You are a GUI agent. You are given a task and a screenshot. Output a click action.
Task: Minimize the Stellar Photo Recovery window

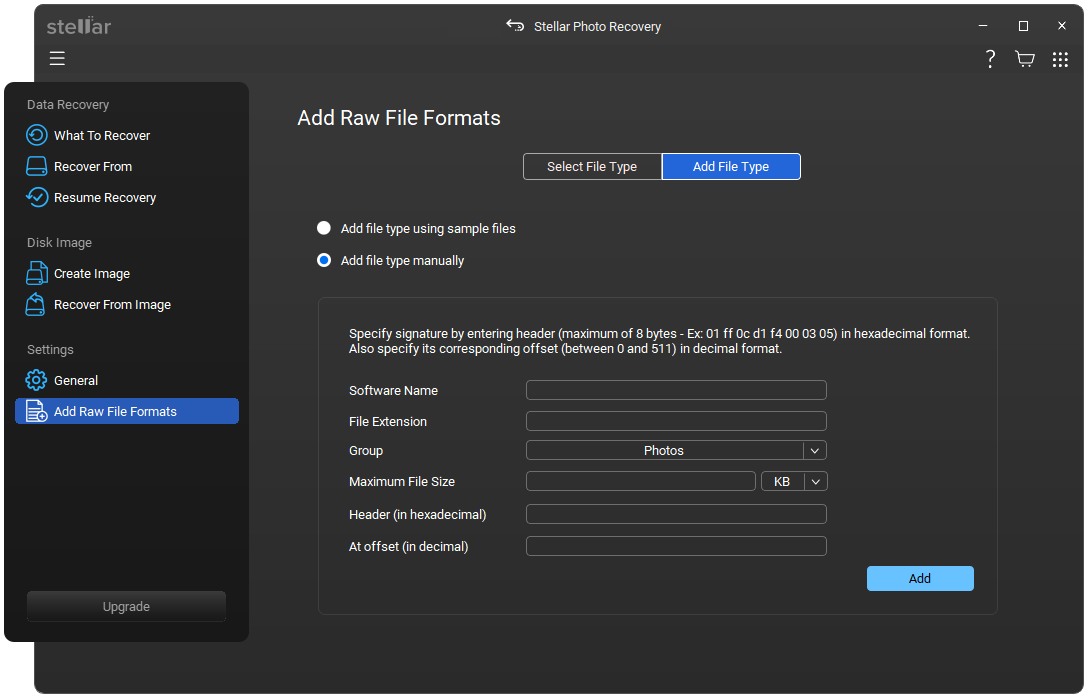pos(983,26)
